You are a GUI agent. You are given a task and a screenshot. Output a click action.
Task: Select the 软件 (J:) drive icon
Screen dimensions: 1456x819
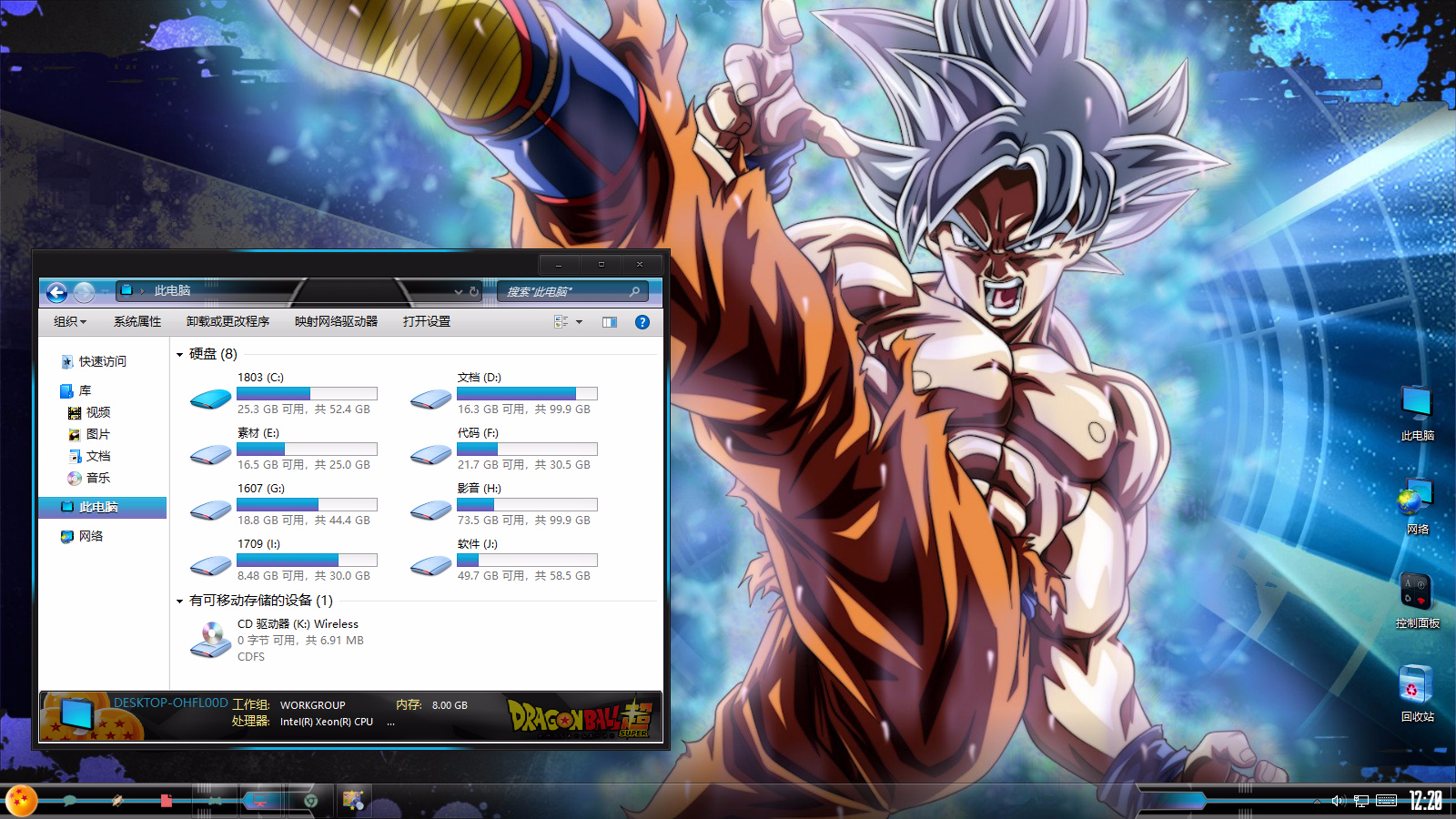pyautogui.click(x=431, y=564)
